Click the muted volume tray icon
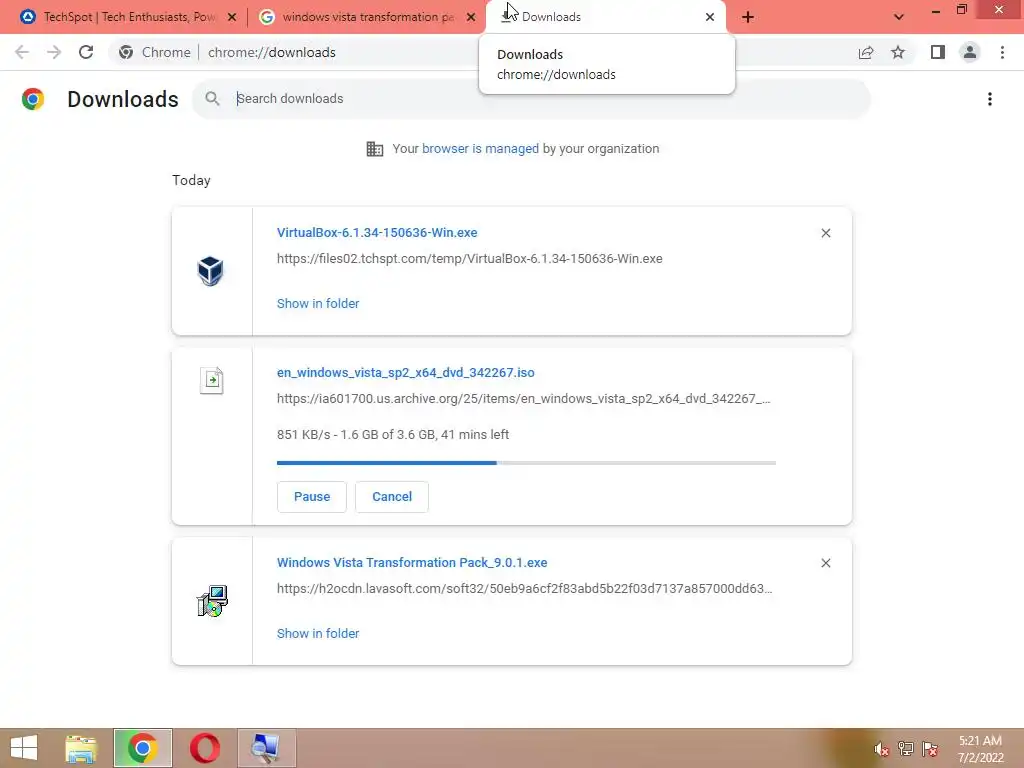1024x768 pixels. pos(881,749)
